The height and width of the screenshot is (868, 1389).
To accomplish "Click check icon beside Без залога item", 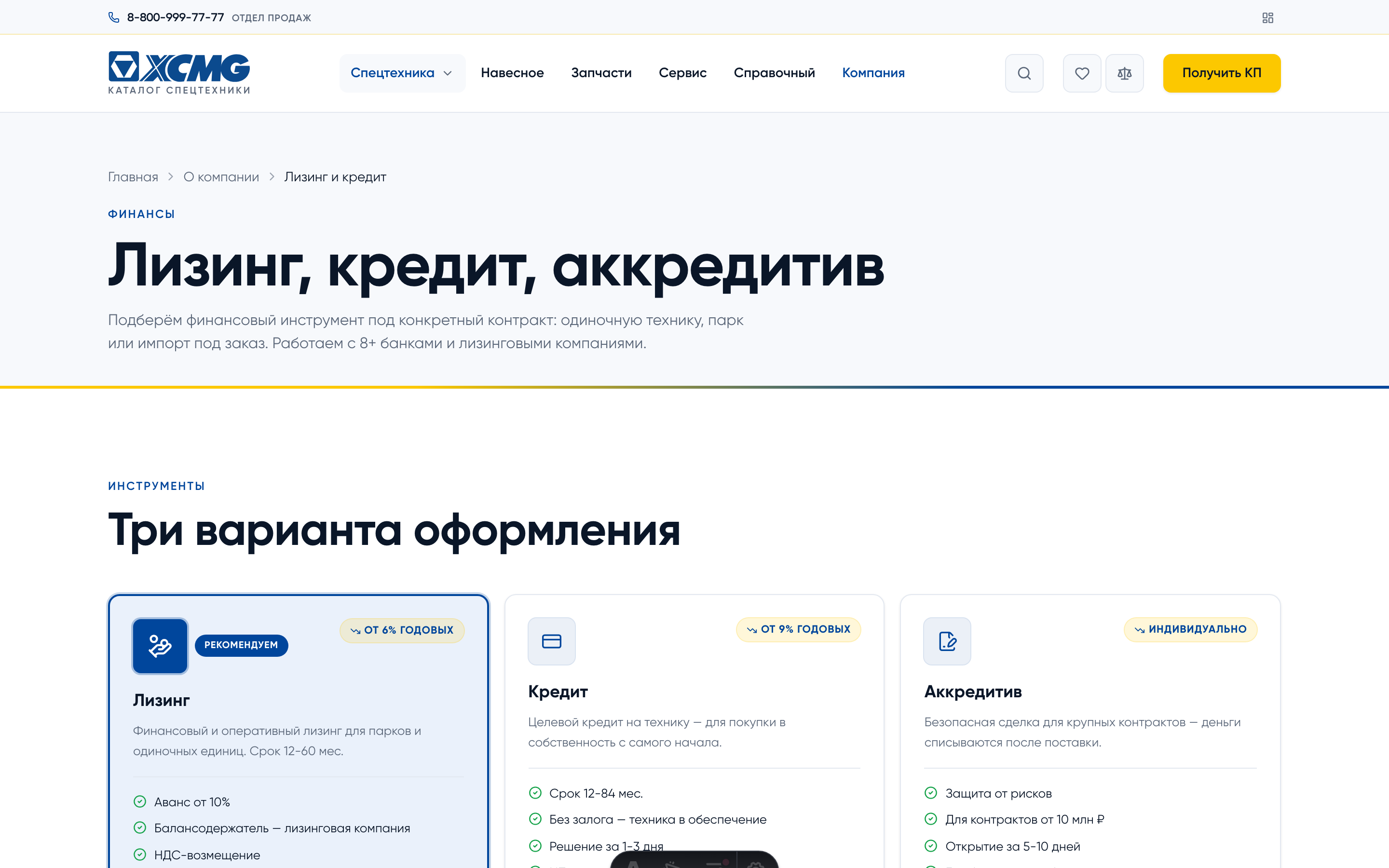I will point(535,819).
